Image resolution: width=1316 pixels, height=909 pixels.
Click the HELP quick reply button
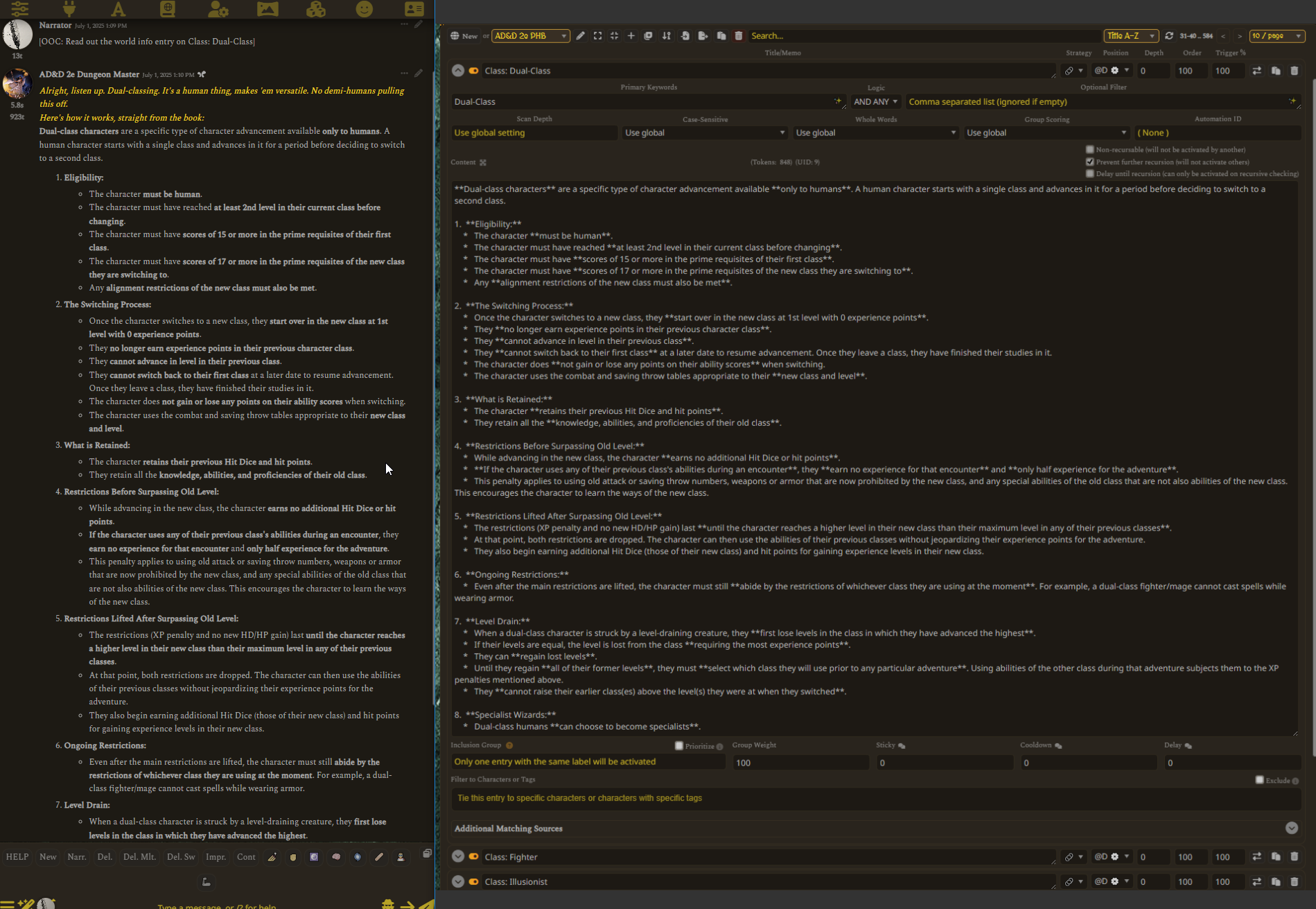[17, 857]
